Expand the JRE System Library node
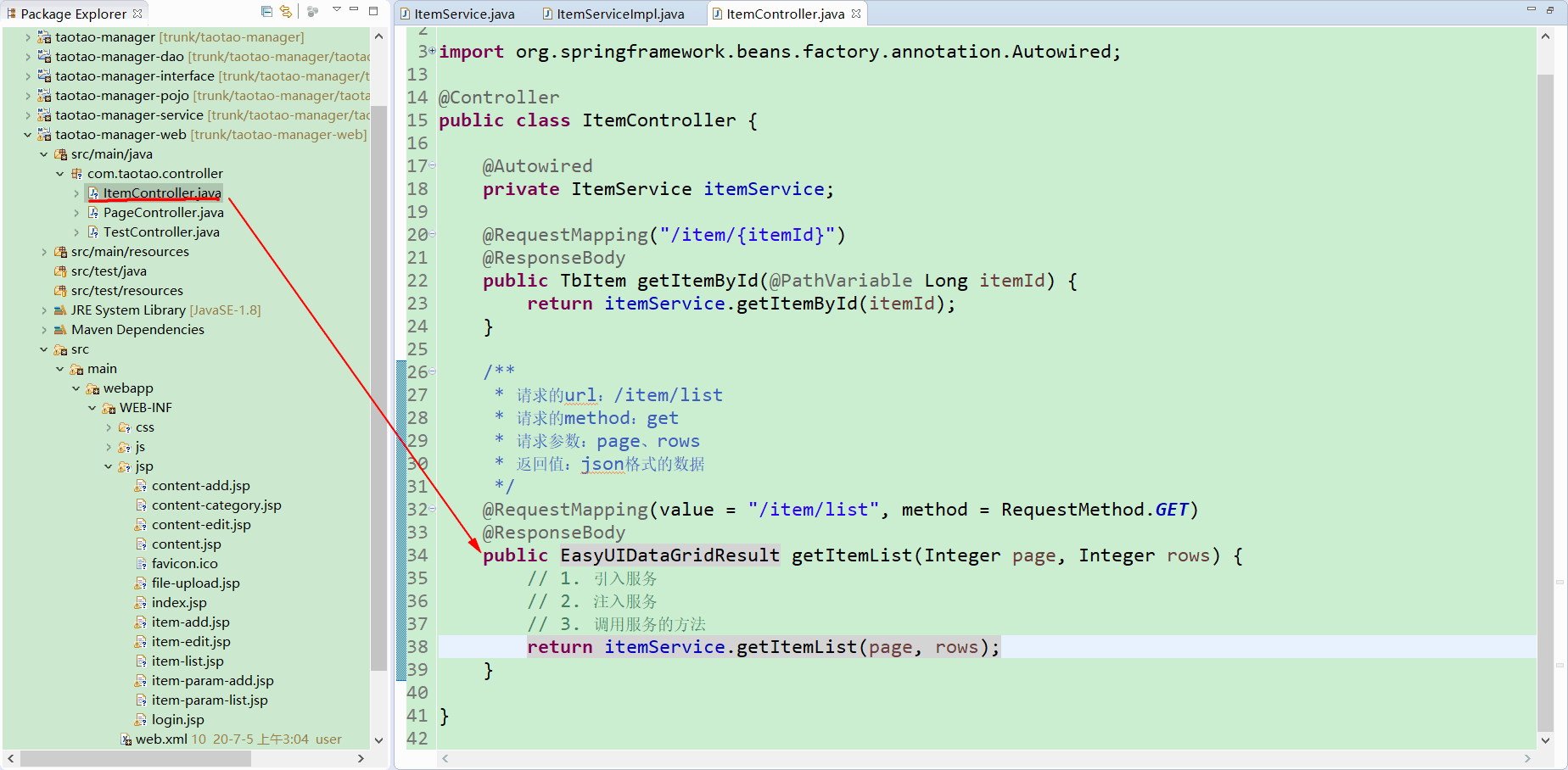Screen dimensions: 1568x770 click(44, 310)
